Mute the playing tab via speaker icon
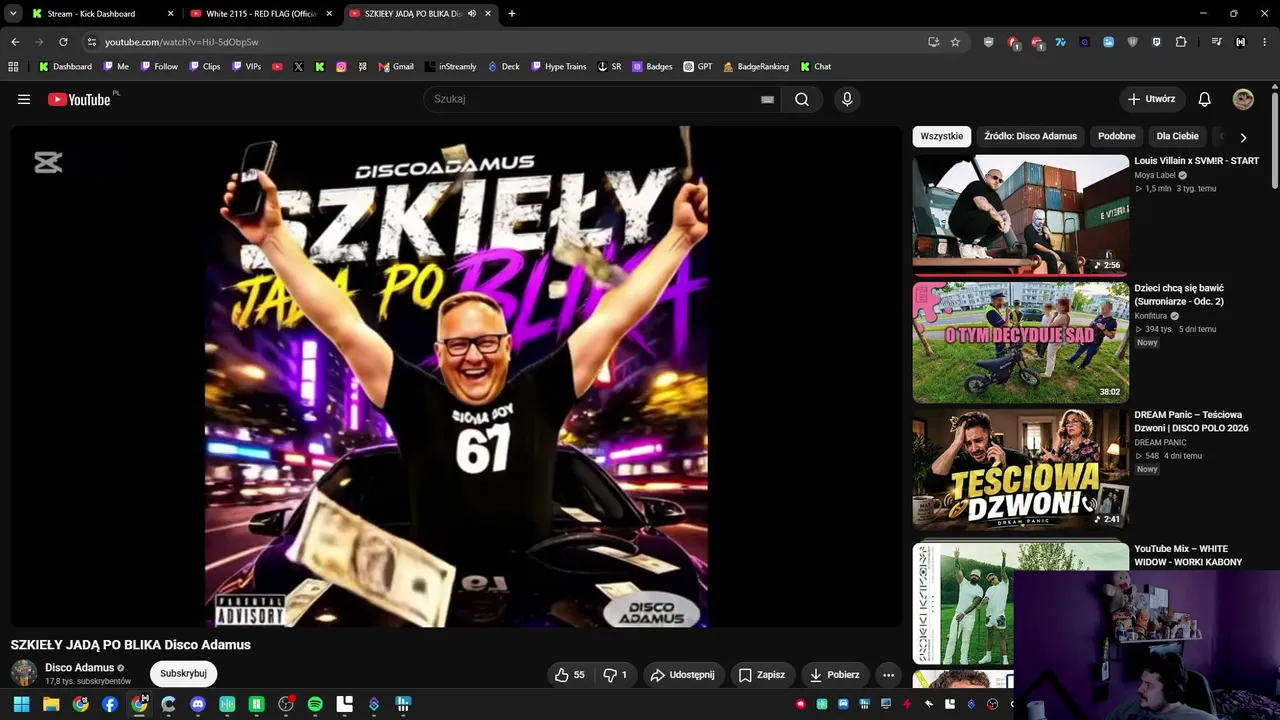This screenshot has height=720, width=1280. coord(472,14)
